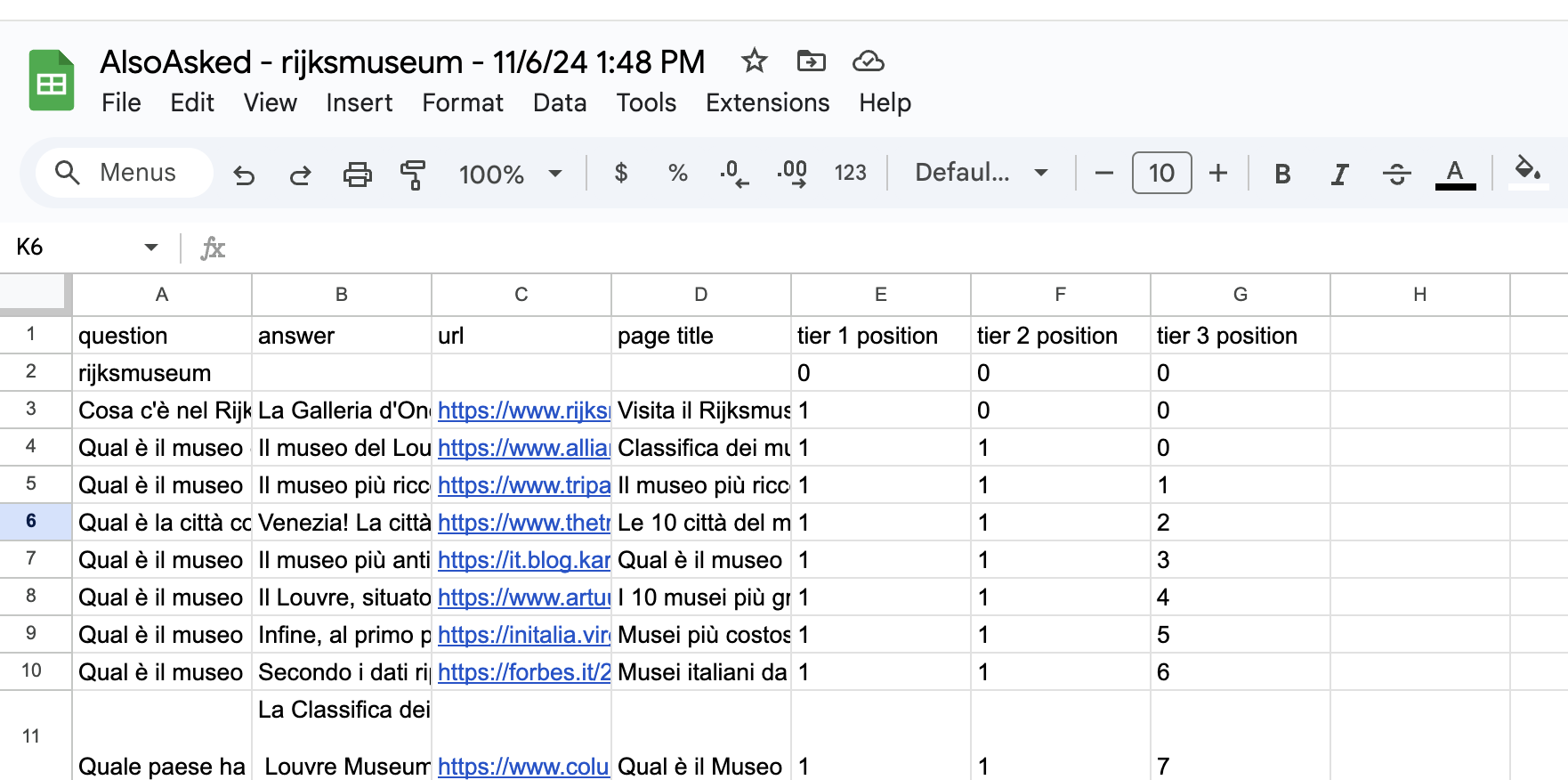Viewport: 1568px width, 780px height.
Task: Click the font size input field
Action: 1161,173
